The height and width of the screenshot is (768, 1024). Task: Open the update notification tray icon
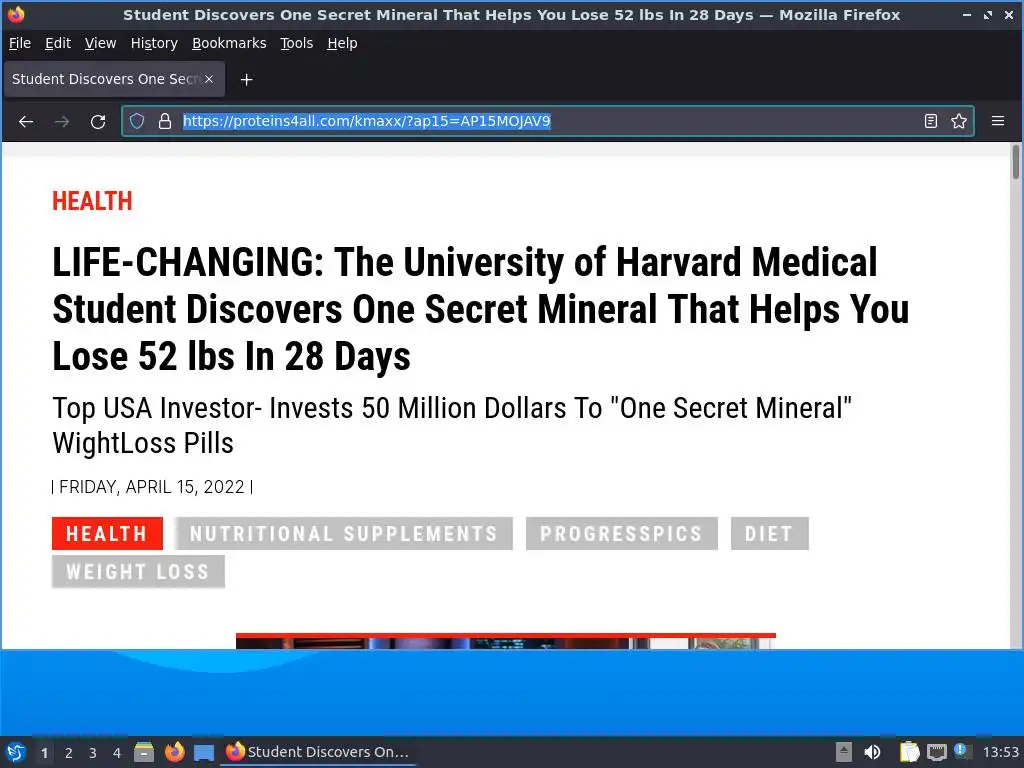[x=960, y=750]
